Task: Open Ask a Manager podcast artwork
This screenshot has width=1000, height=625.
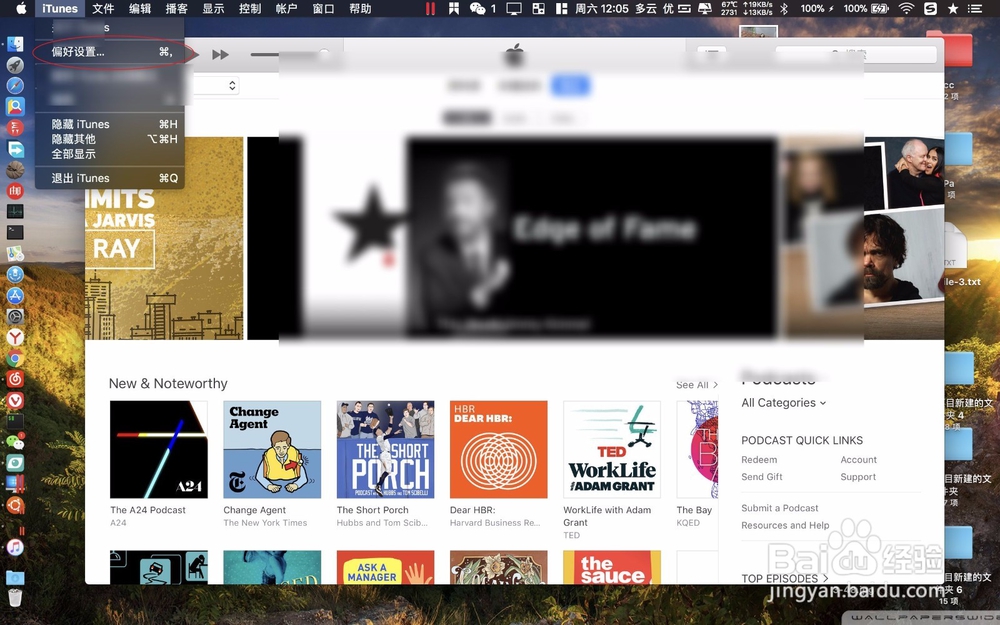Action: coord(385,567)
